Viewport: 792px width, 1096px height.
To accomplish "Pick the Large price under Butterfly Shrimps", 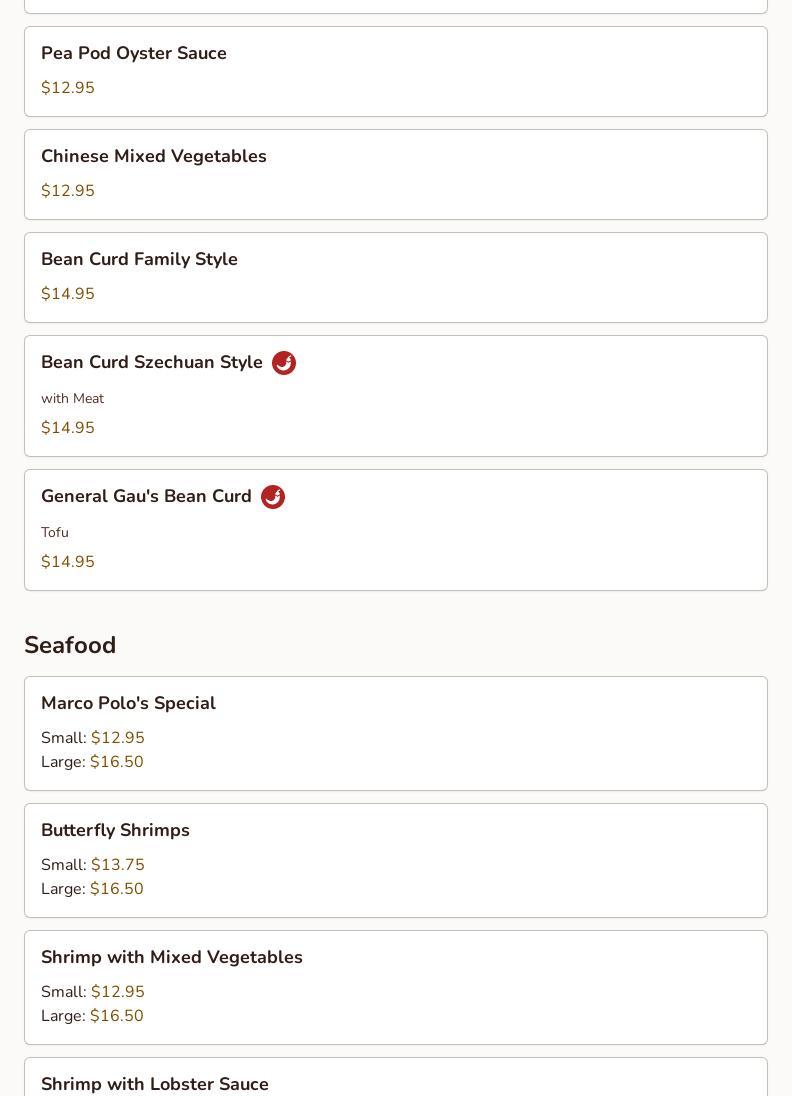I will (x=116, y=889).
